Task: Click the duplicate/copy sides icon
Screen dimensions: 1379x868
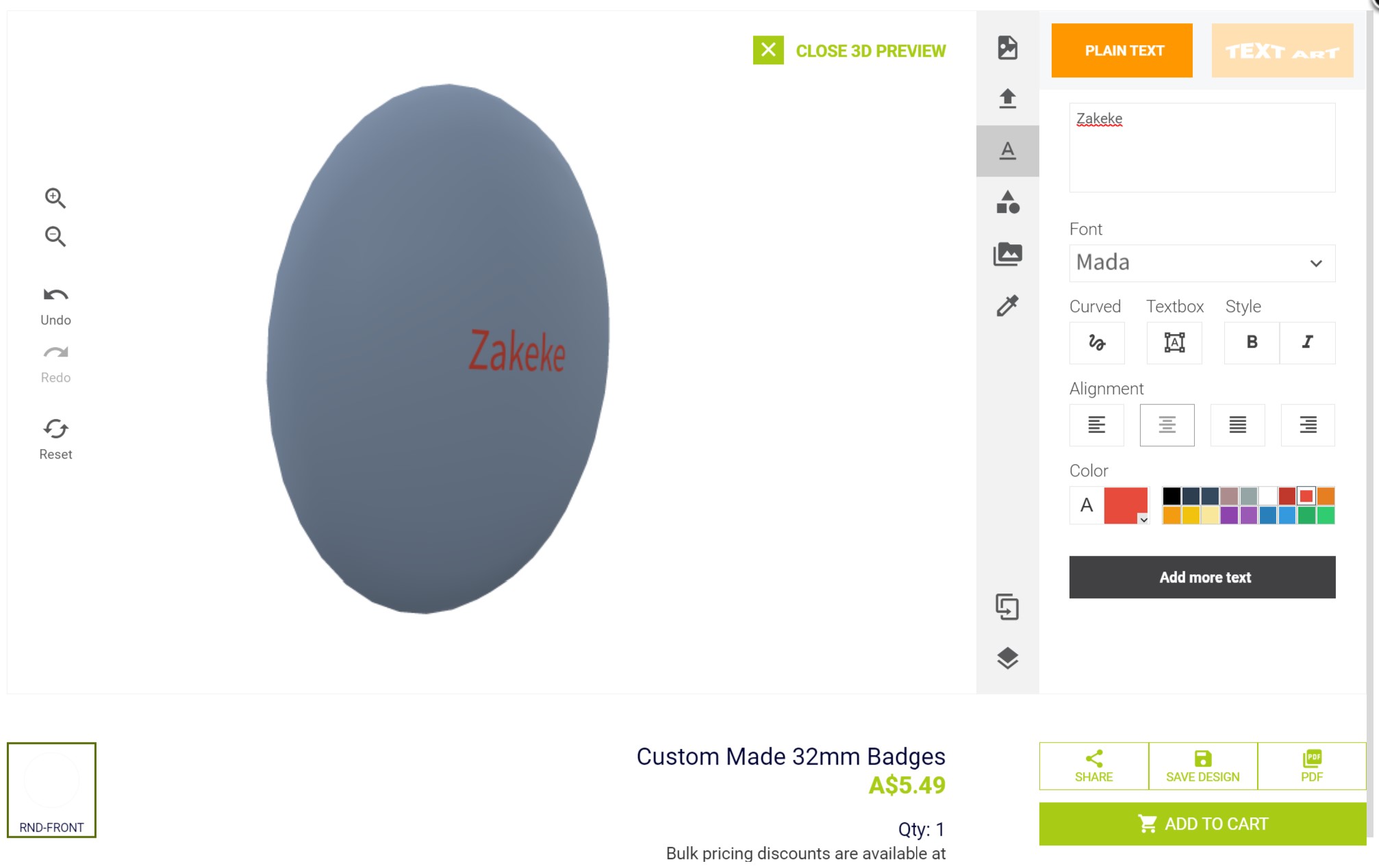Action: [1007, 607]
